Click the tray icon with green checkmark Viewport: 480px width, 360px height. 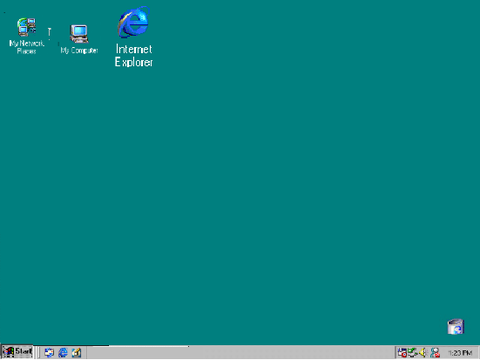pyautogui.click(x=412, y=352)
